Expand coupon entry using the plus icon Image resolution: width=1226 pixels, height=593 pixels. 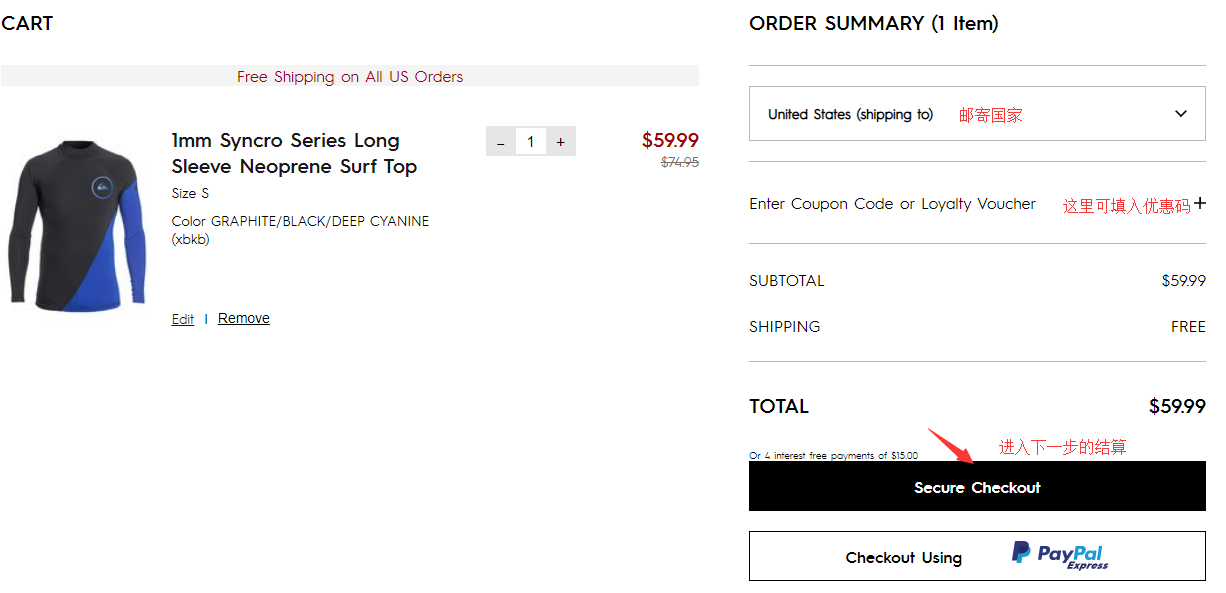tap(1200, 203)
